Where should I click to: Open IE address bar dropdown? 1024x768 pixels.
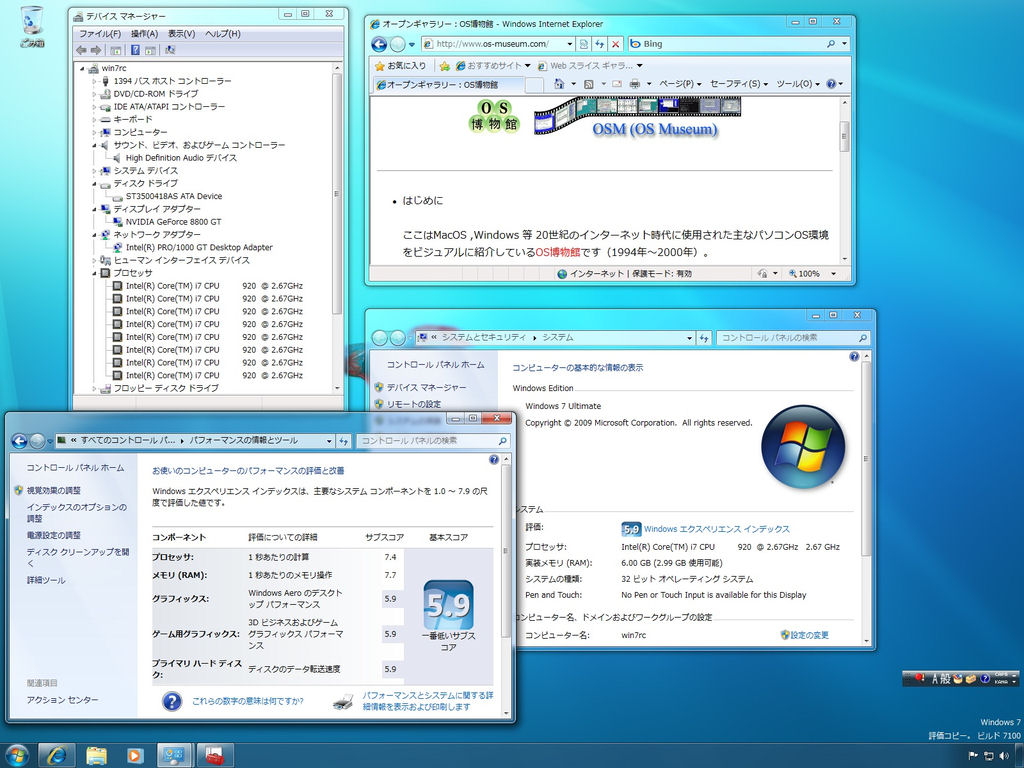569,44
